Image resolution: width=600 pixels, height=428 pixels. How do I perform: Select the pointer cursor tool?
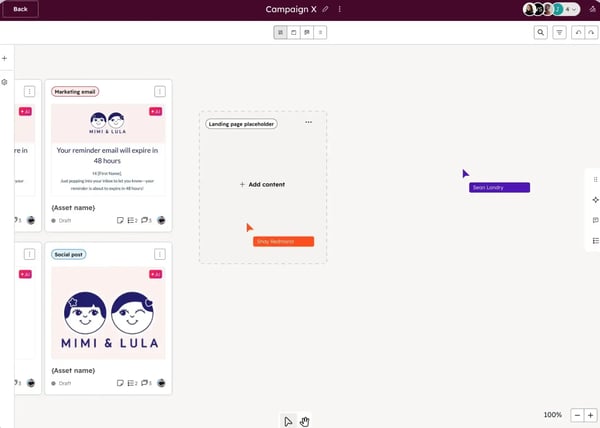pos(288,421)
